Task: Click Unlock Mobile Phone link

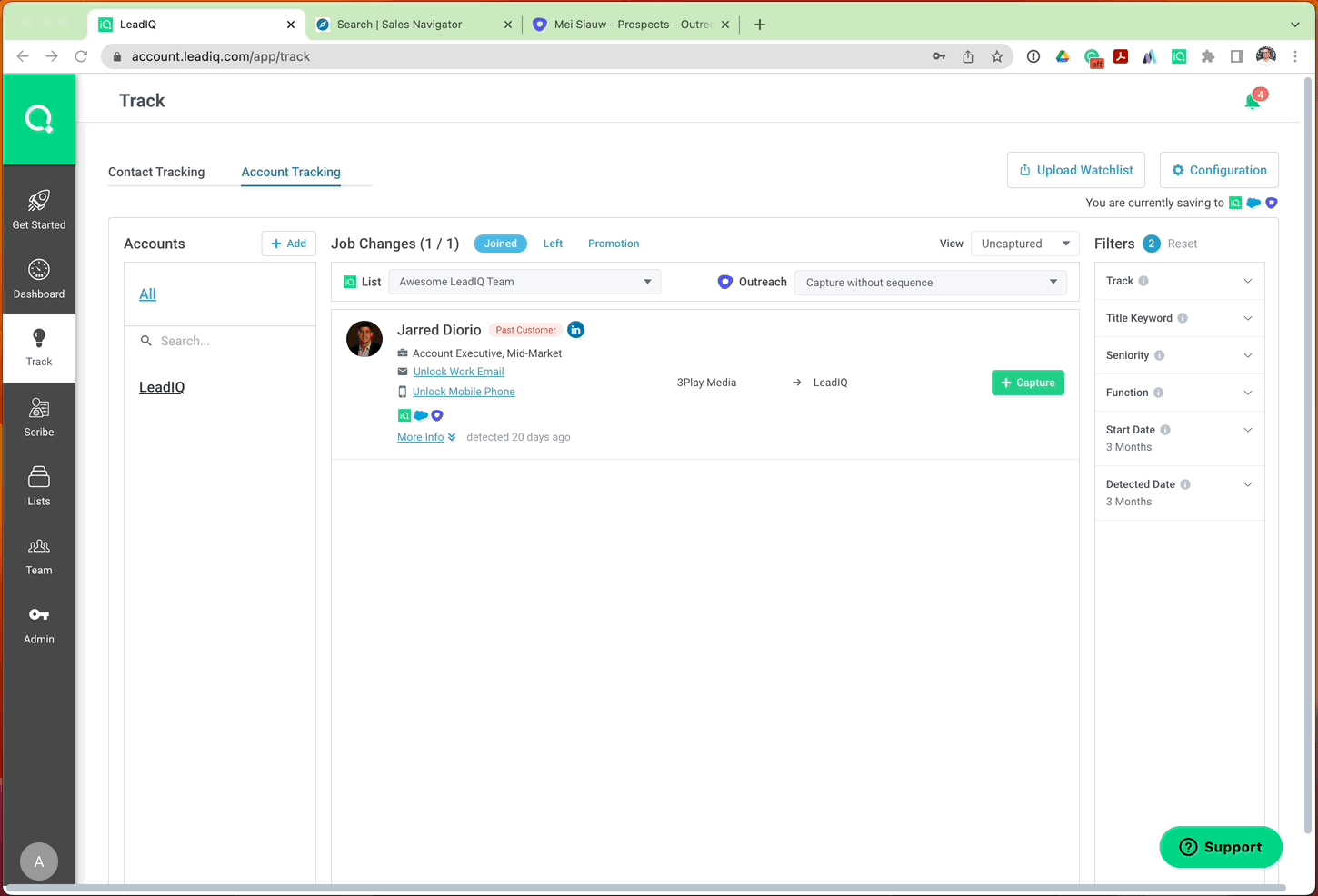Action: [x=464, y=392]
